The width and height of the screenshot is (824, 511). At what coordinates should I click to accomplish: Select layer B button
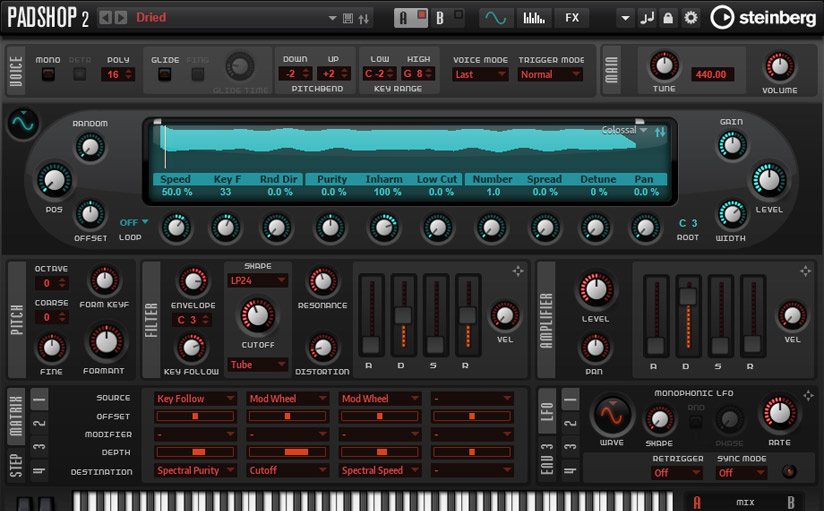448,18
